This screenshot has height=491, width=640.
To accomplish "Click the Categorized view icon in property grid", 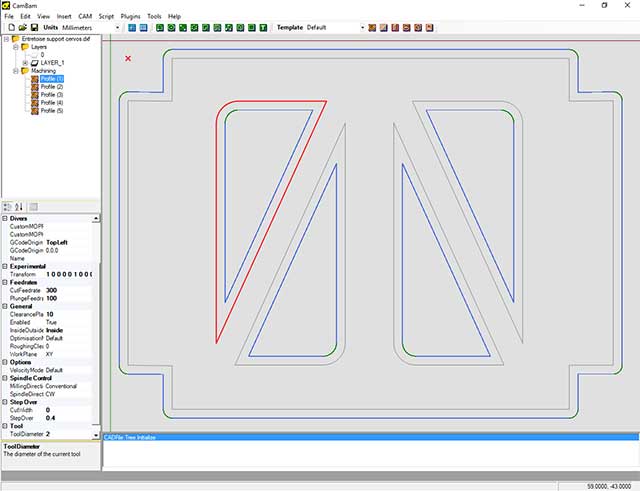I will pyautogui.click(x=8, y=206).
